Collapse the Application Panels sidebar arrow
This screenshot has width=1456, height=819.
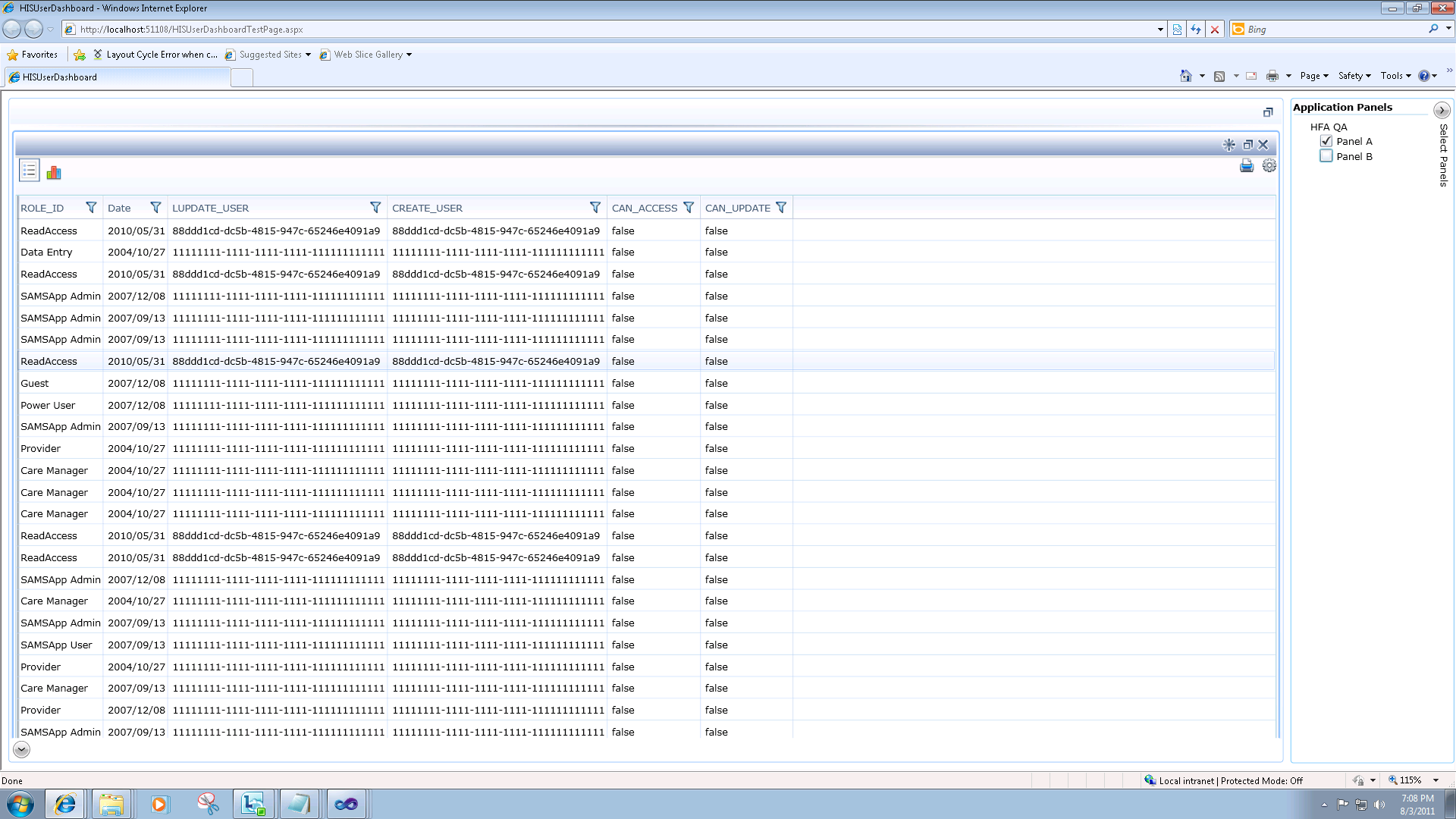[x=1441, y=111]
